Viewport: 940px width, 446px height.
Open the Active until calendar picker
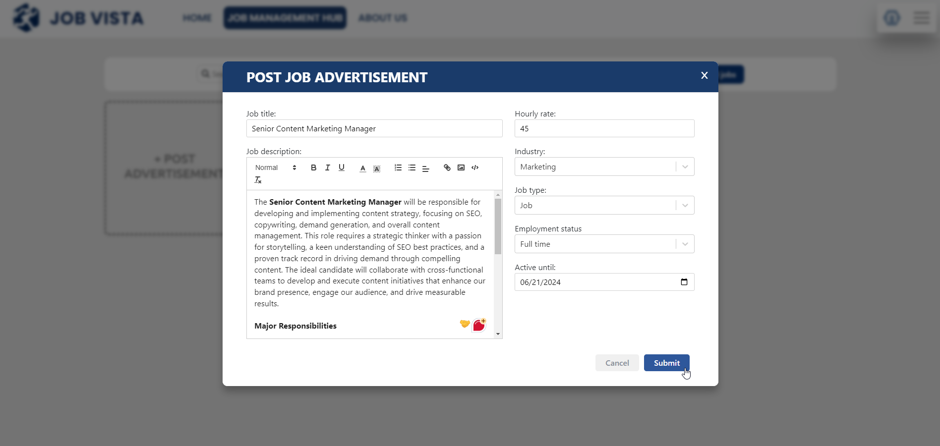point(684,282)
